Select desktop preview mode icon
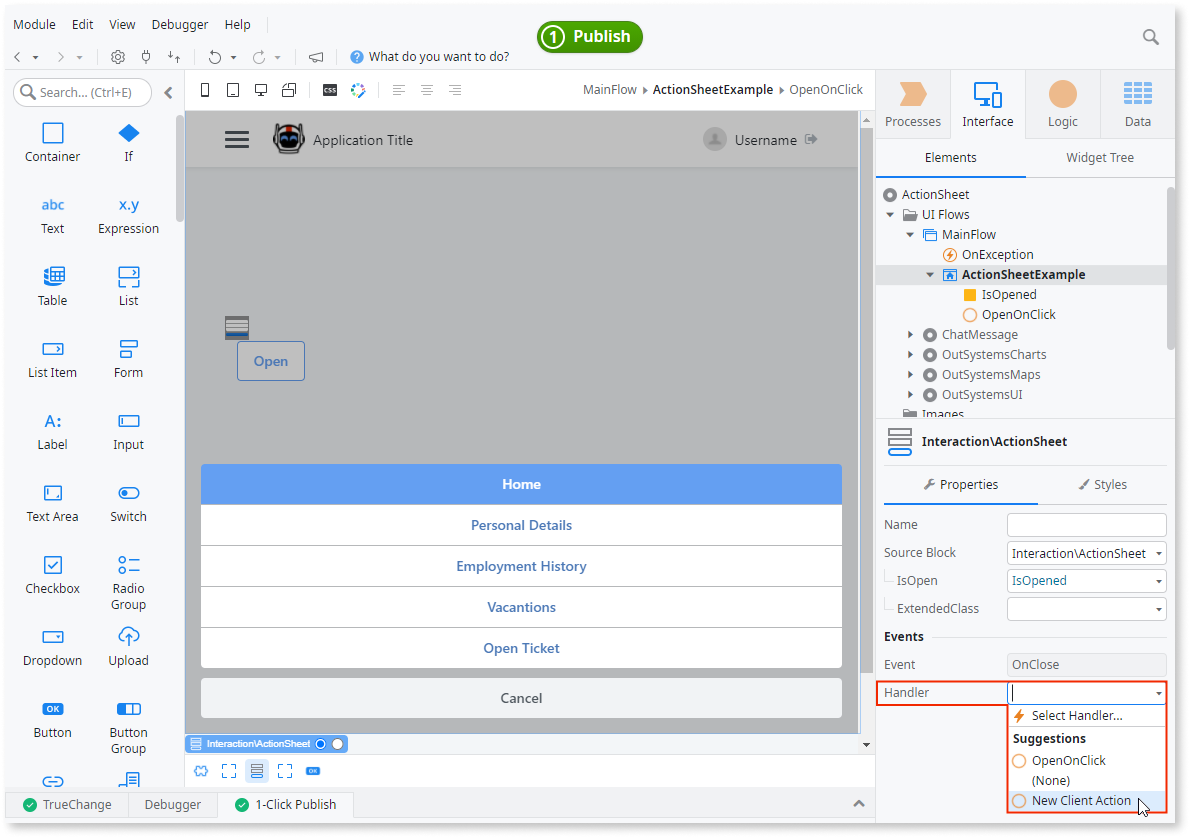 [260, 89]
